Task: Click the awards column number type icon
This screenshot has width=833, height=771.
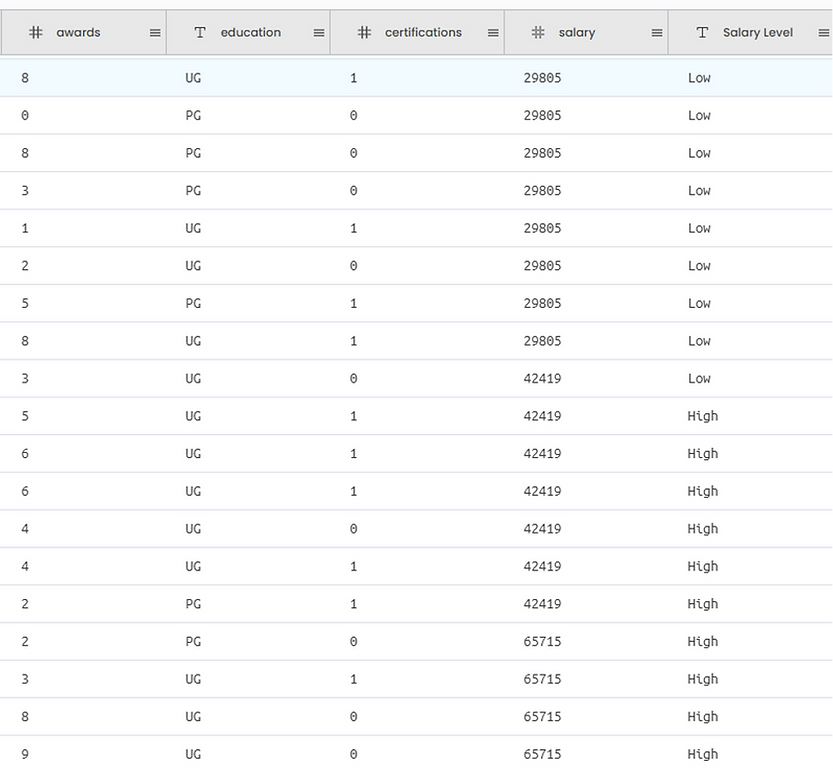Action: point(36,33)
